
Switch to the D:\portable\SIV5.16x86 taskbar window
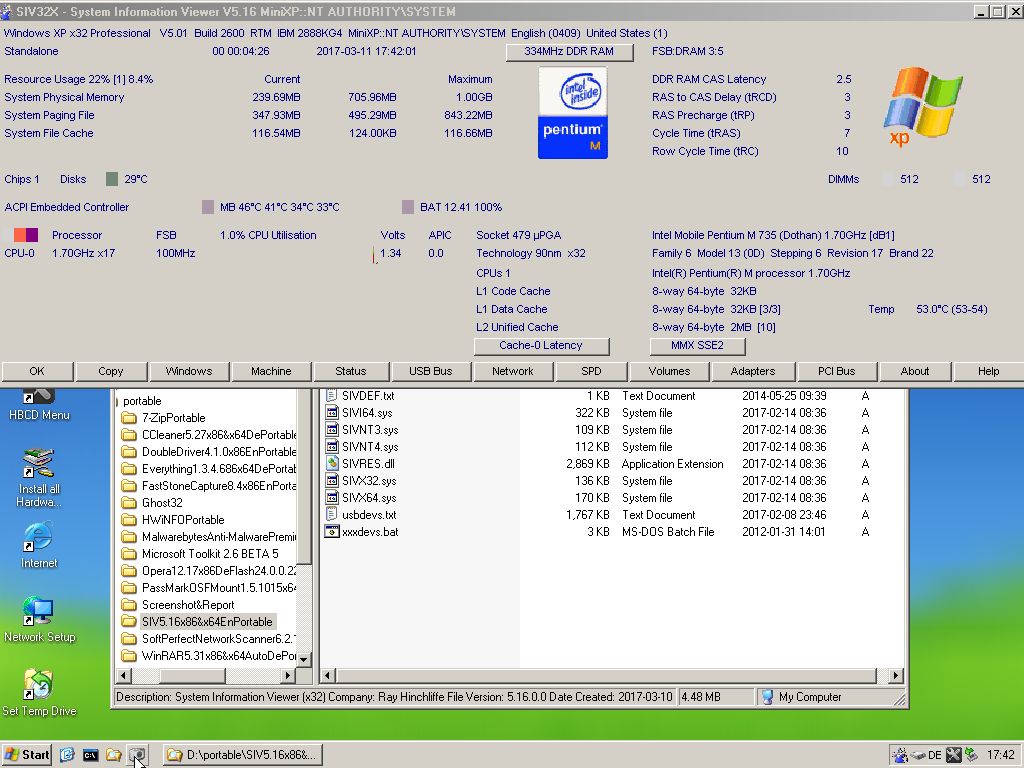point(242,755)
